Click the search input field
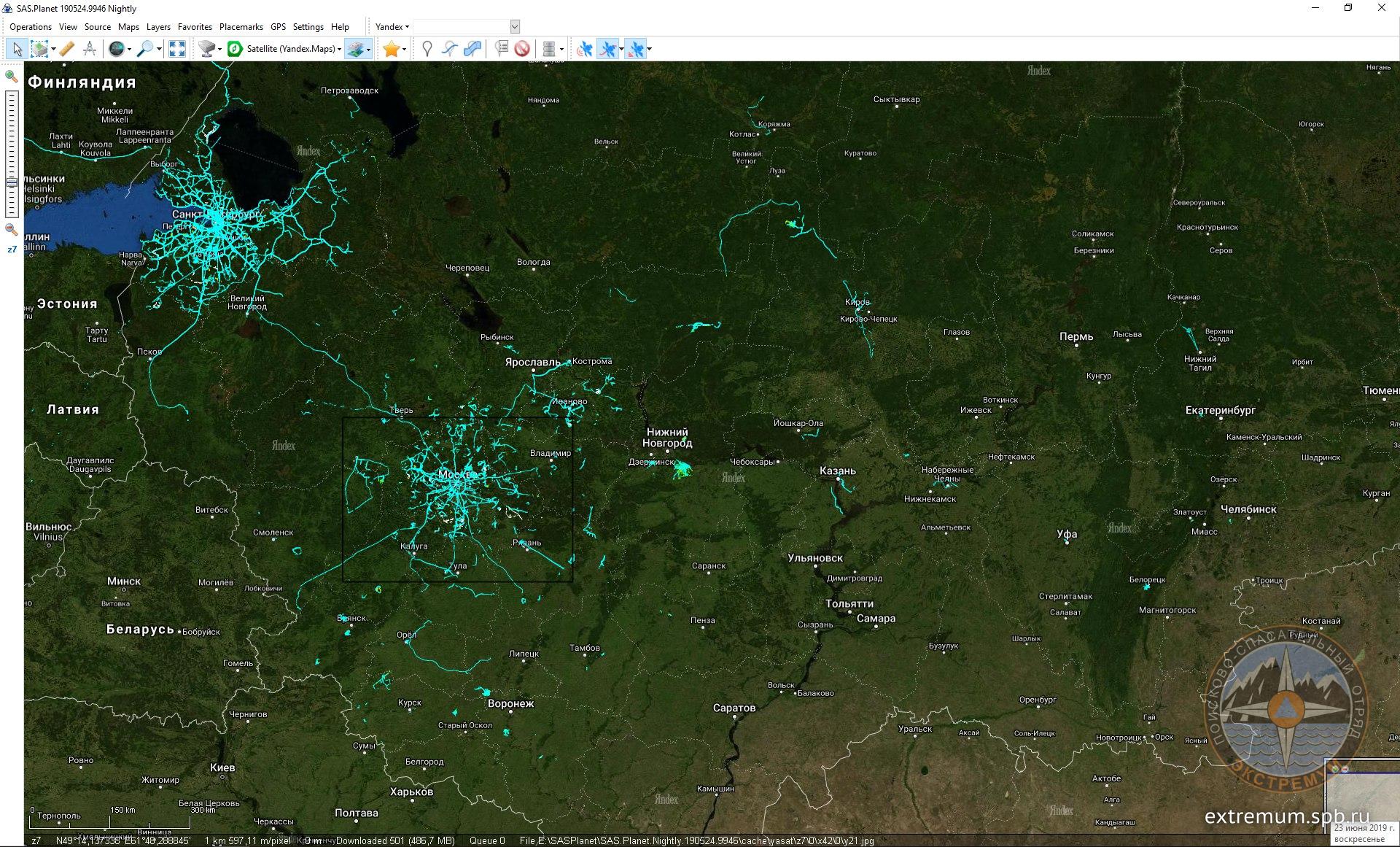The height and width of the screenshot is (847, 1400). point(461,27)
